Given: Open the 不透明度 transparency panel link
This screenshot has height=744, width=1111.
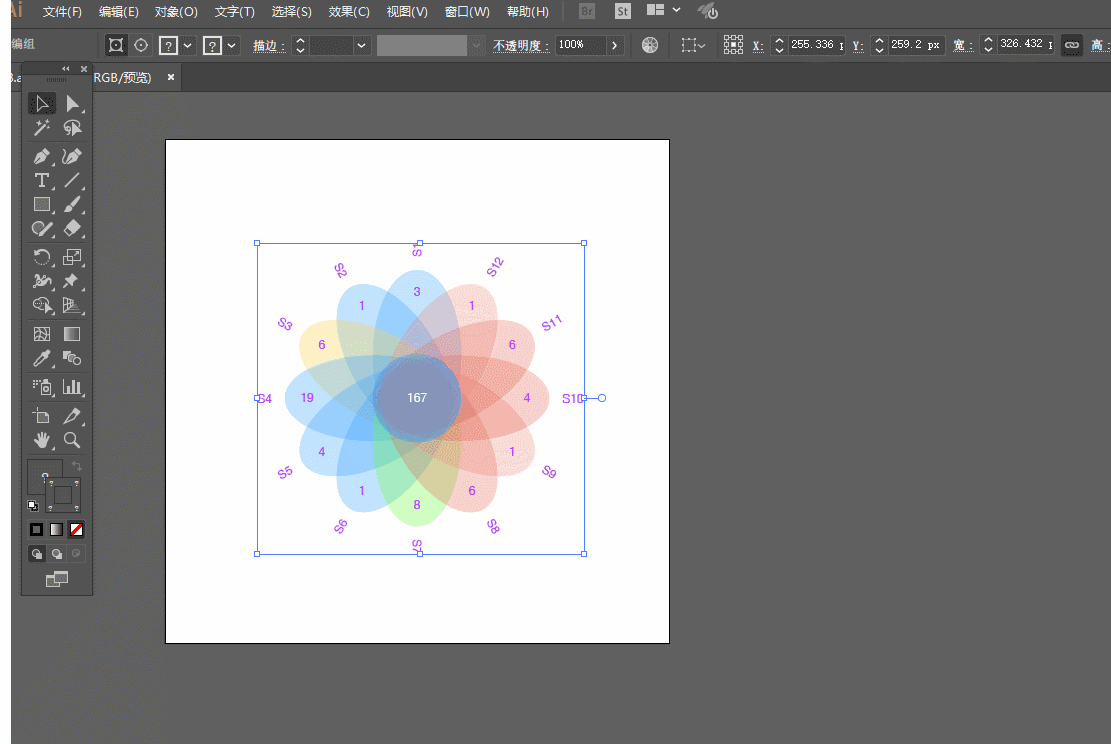Looking at the screenshot, I should (x=521, y=45).
